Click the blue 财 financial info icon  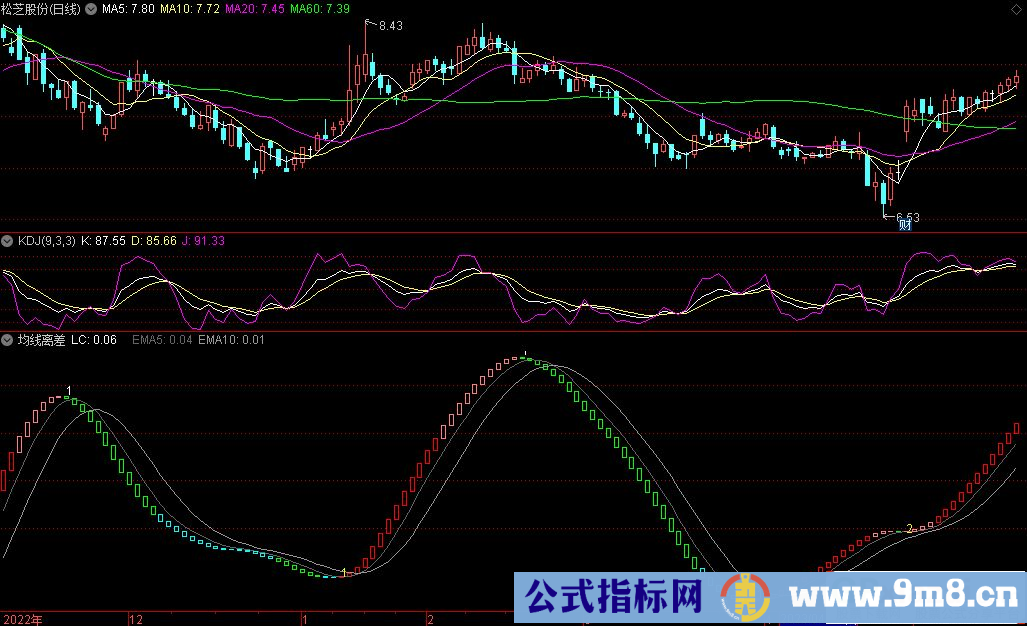click(905, 225)
